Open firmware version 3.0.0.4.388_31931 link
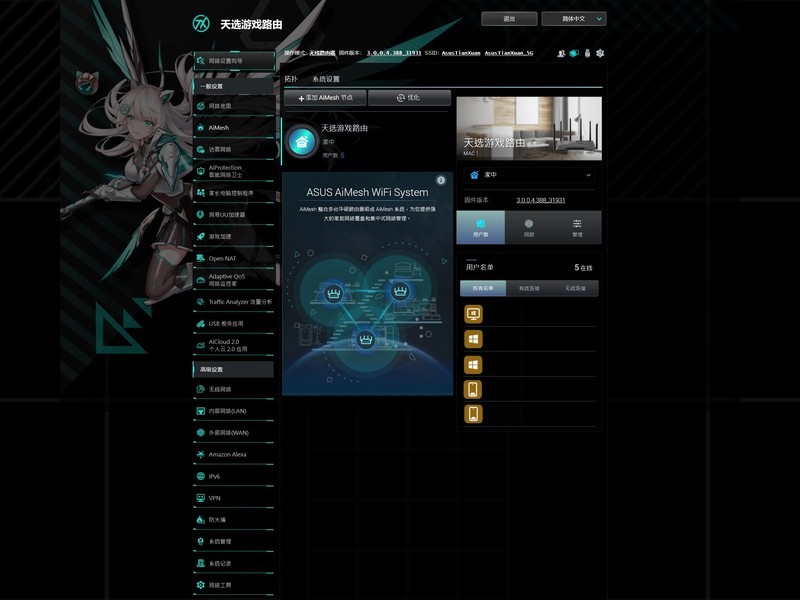This screenshot has width=800, height=600. click(540, 200)
